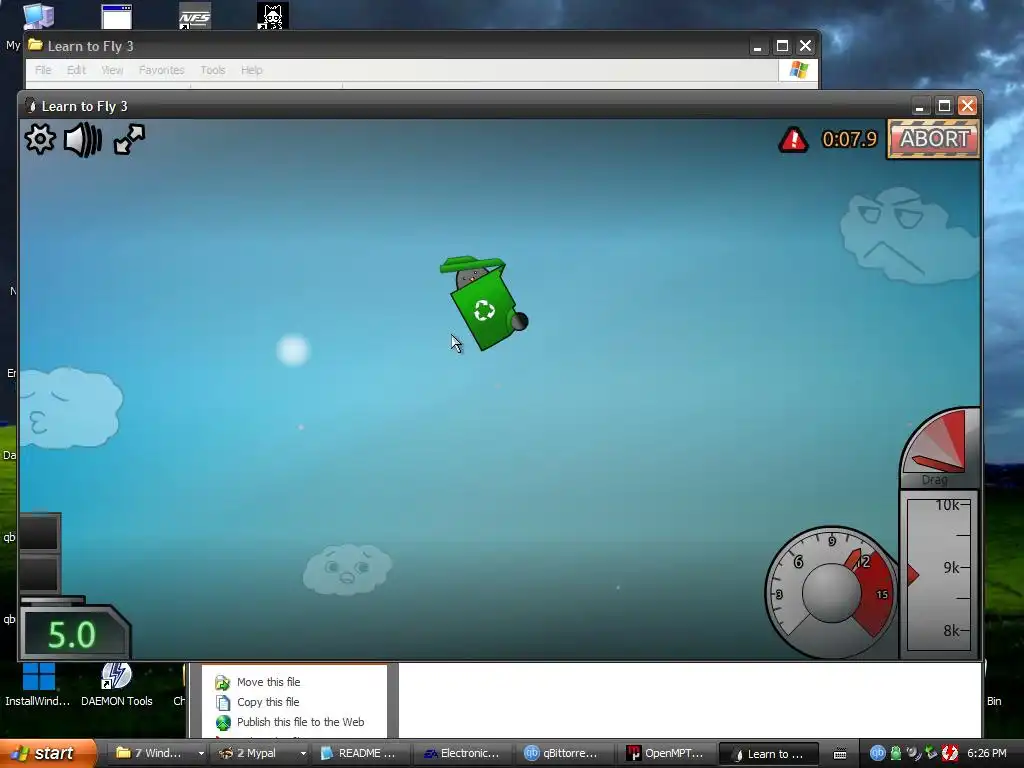Open the 2 Mypal taskbar group

coord(255,753)
